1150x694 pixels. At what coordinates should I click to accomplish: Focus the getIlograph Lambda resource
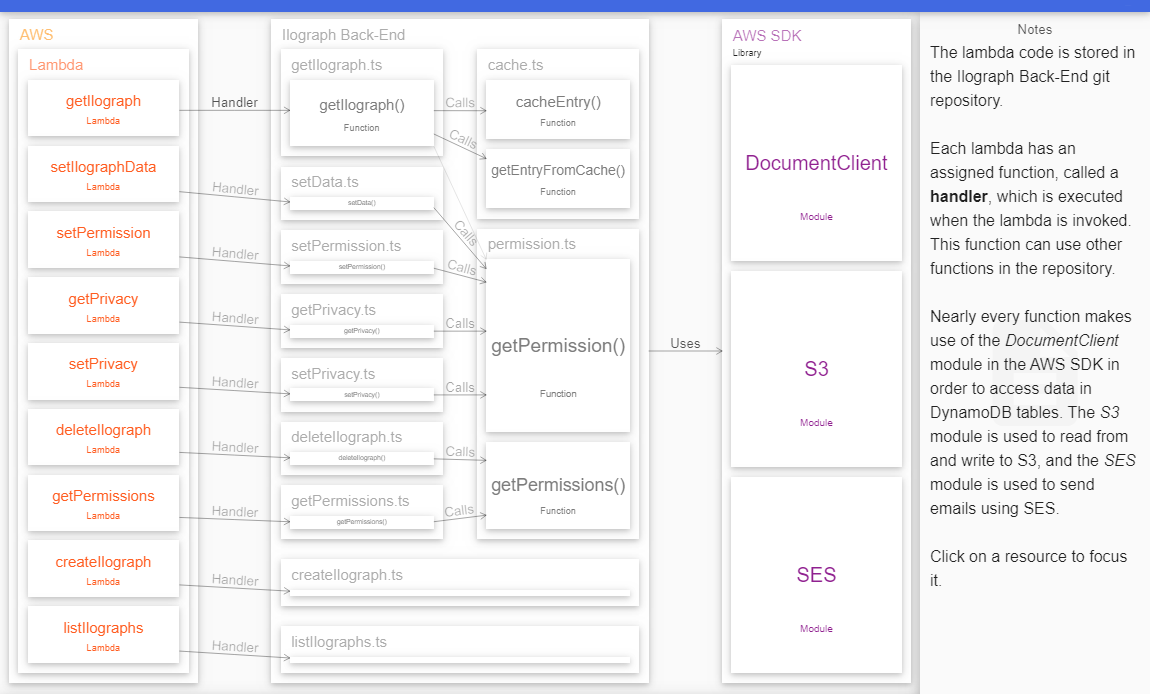103,108
